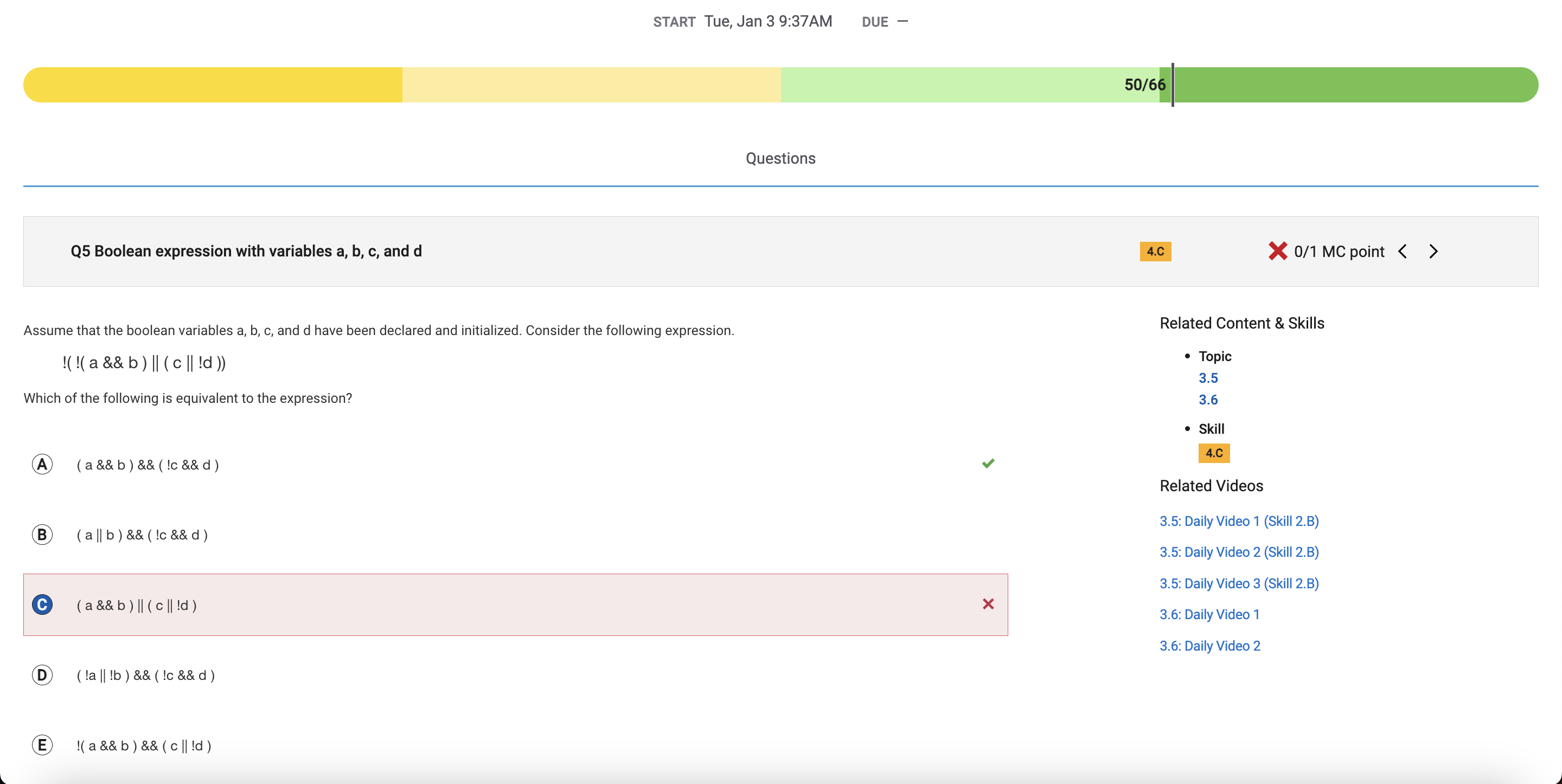Viewport: 1562px width, 784px height.
Task: Select answer choice B radio button
Action: (42, 535)
